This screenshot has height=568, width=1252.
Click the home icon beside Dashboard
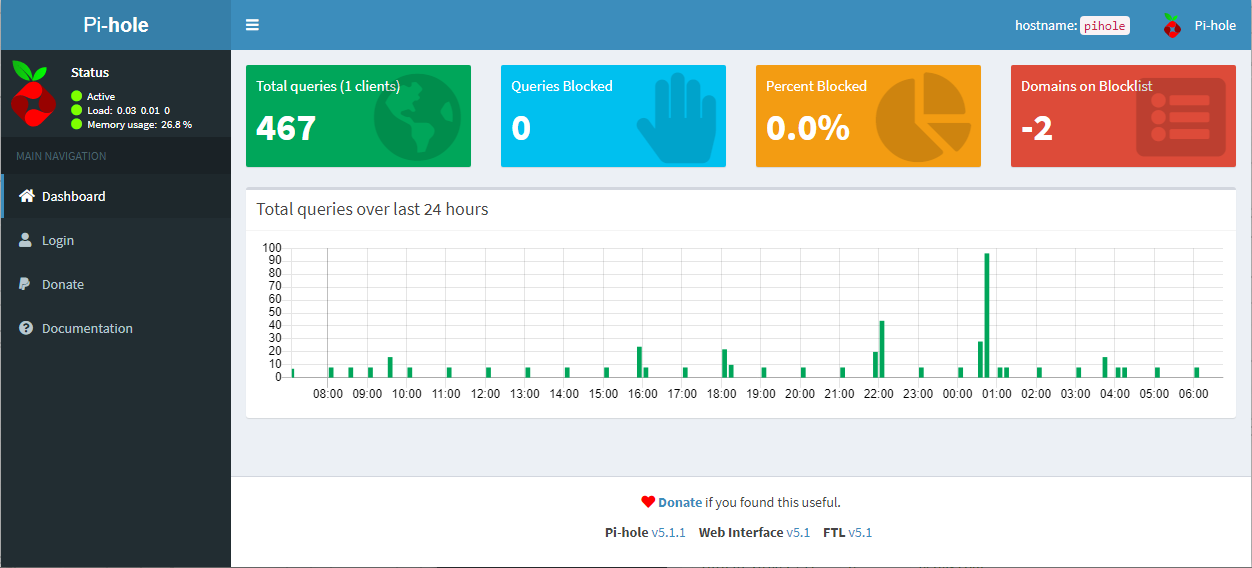point(27,196)
